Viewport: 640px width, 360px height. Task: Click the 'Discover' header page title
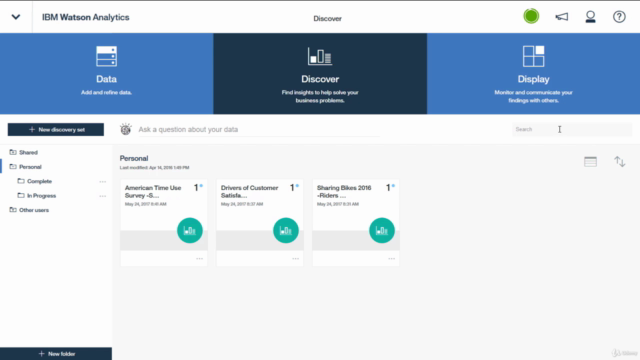(327, 18)
